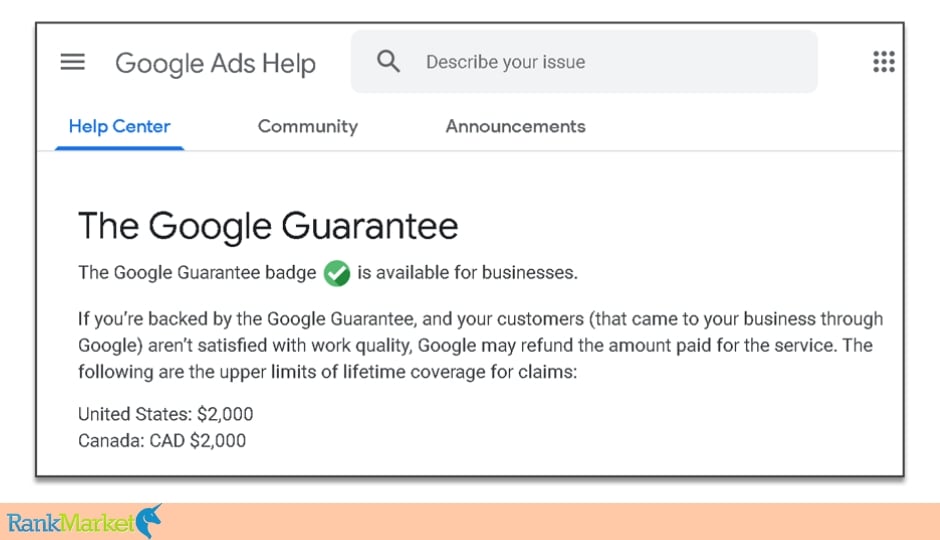Viewport: 940px width, 540px height.
Task: Open the hamburger main menu
Action: point(73,62)
